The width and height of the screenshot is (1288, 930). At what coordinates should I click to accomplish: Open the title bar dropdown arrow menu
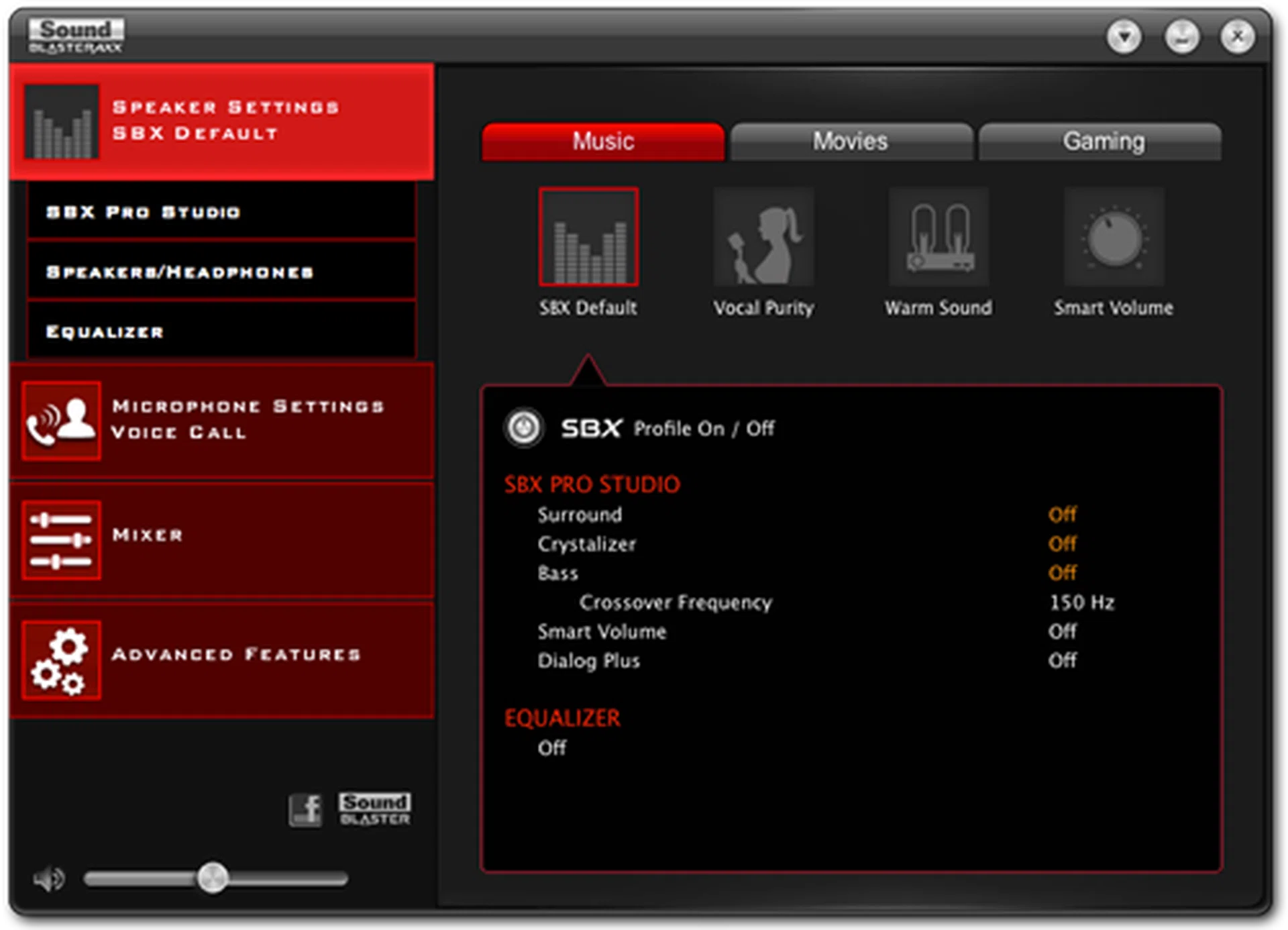tap(1124, 36)
